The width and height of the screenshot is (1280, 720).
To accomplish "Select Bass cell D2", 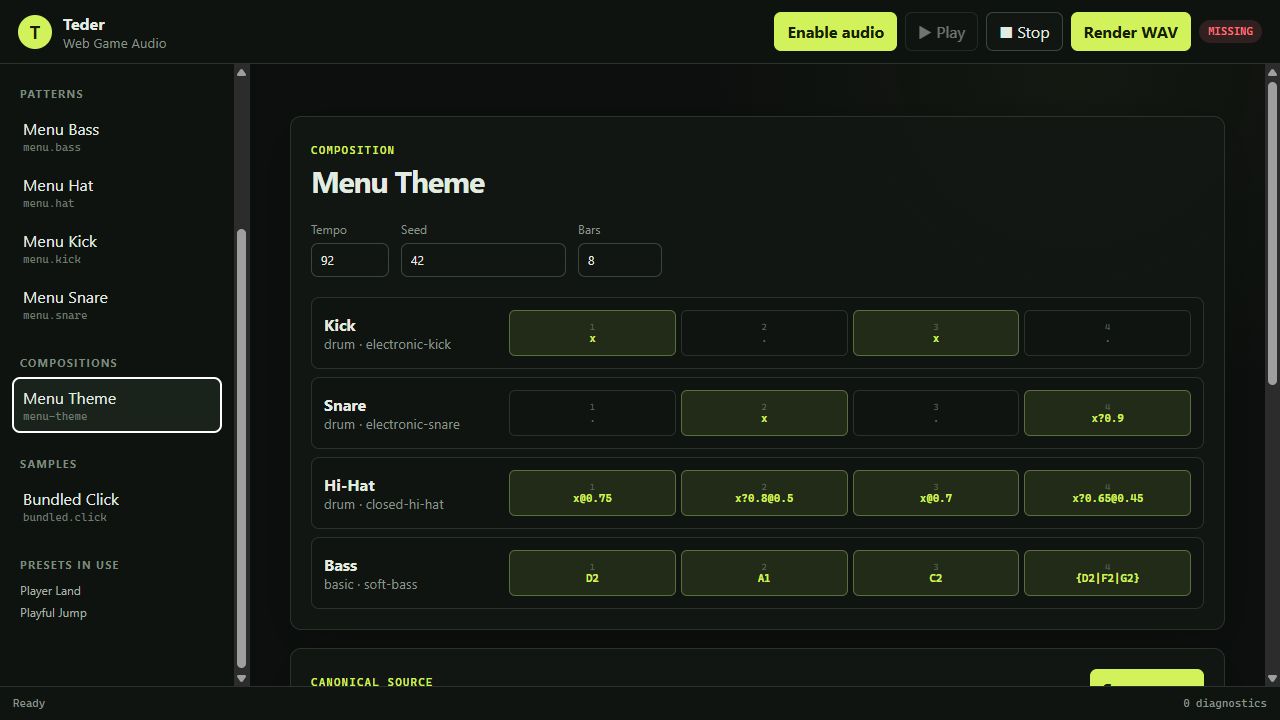I will pos(592,573).
